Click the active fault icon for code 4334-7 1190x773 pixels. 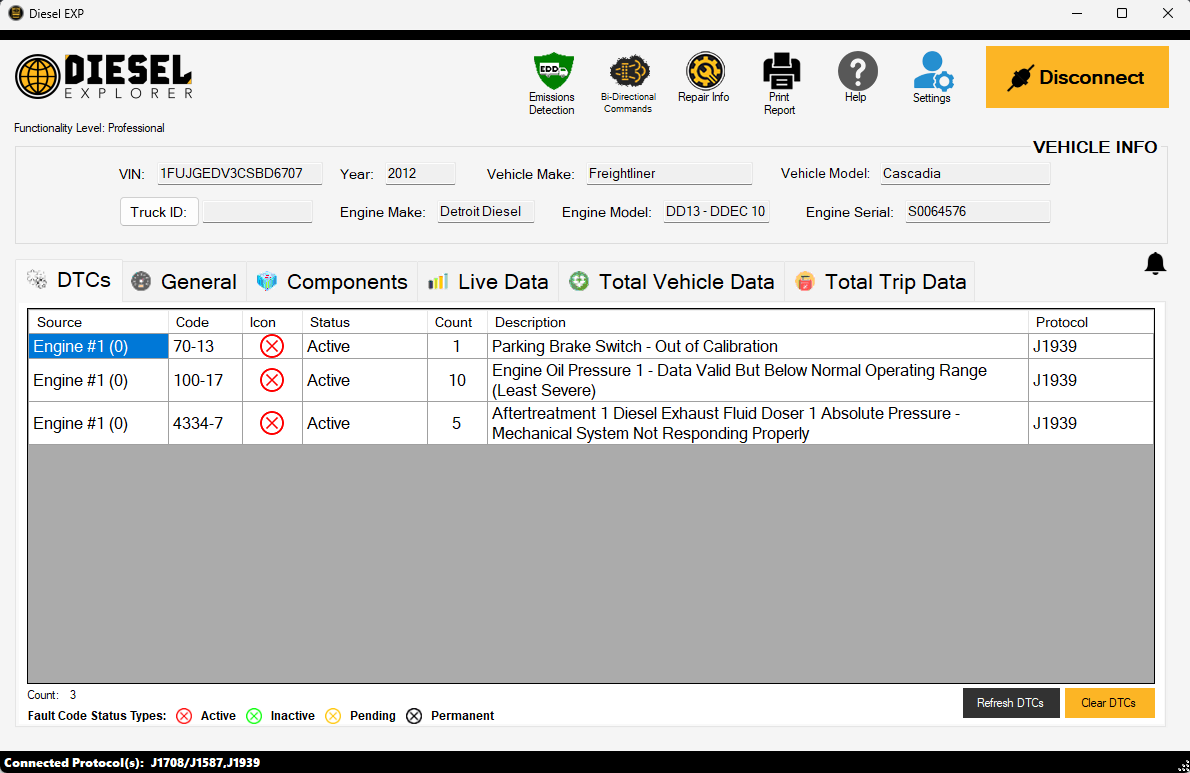[x=272, y=423]
